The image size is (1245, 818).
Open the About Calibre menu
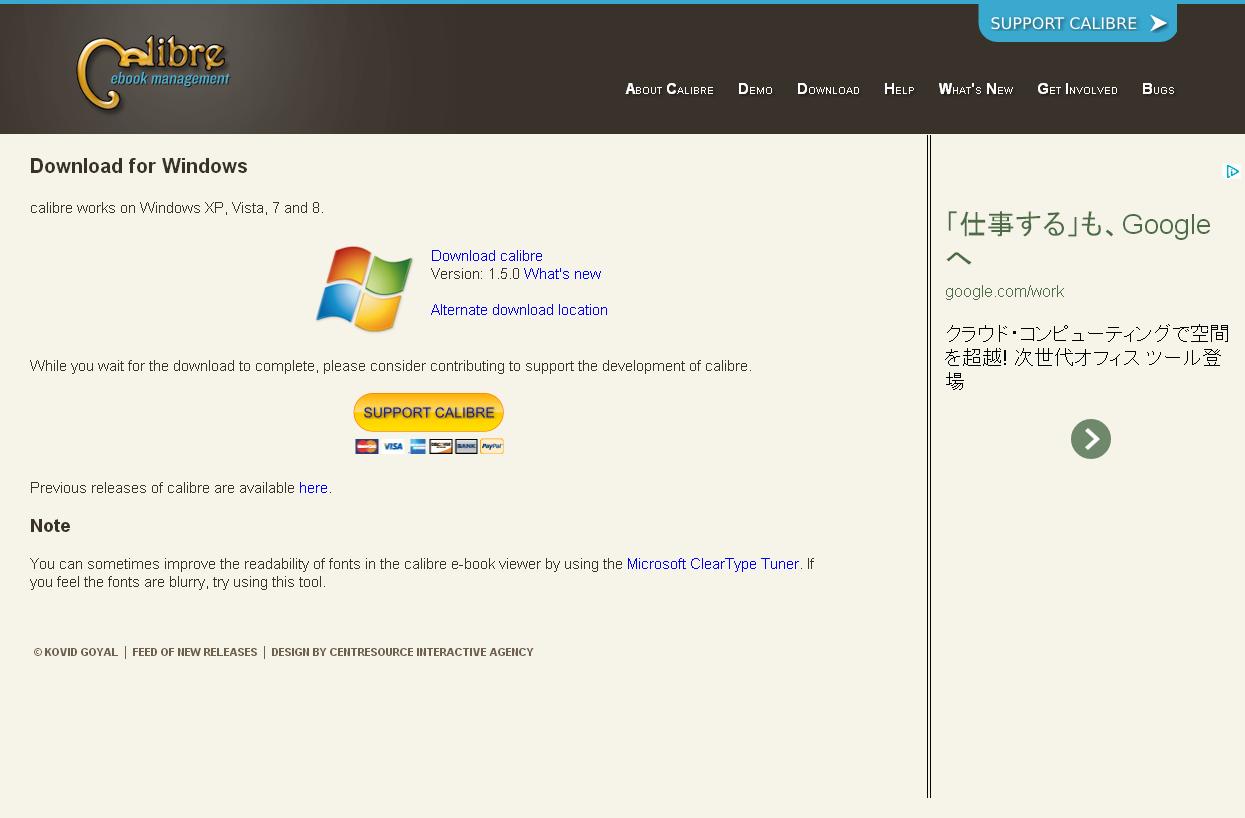pyautogui.click(x=669, y=89)
